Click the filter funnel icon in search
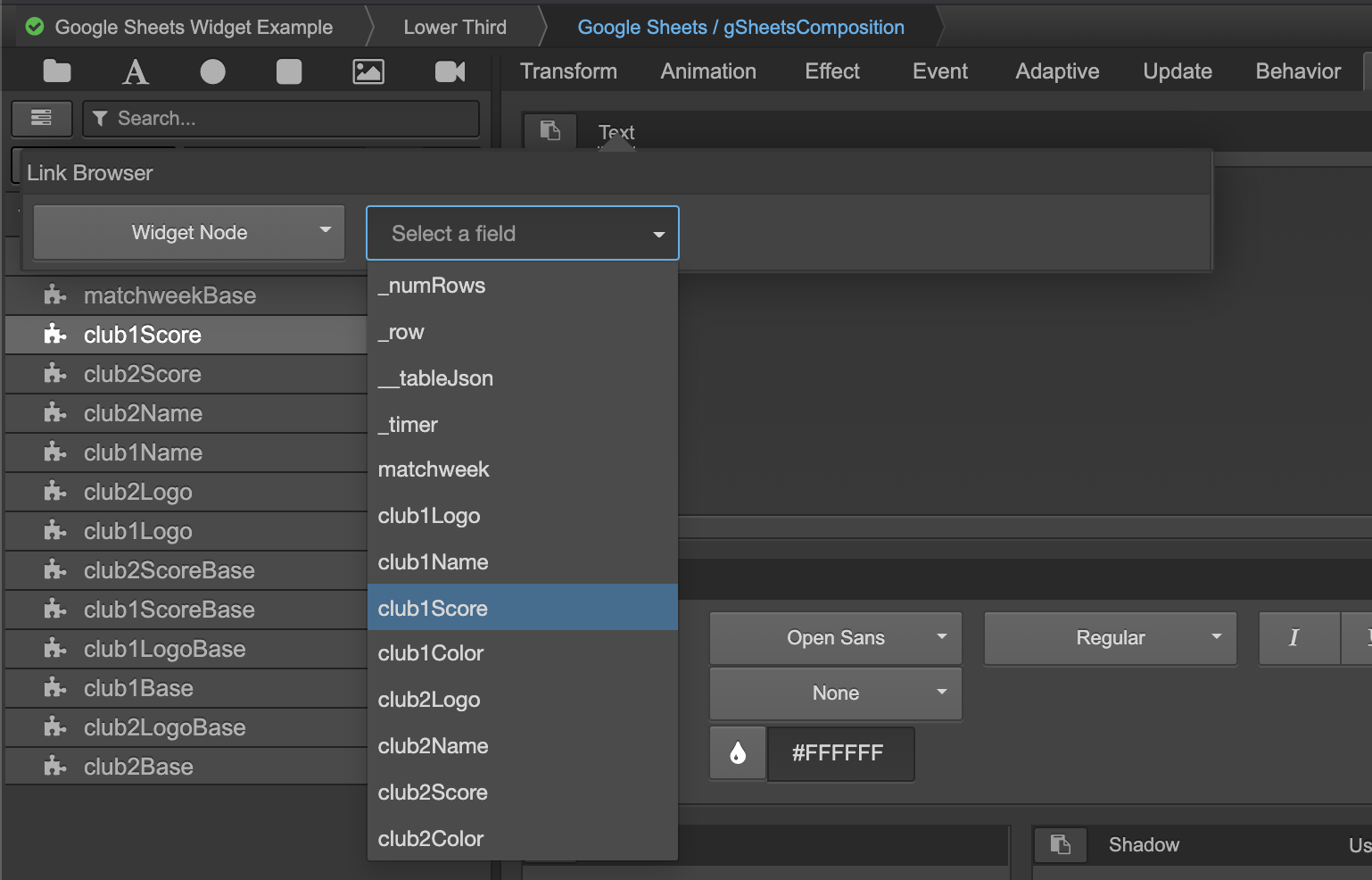Viewport: 1372px width, 880px height. click(x=100, y=118)
